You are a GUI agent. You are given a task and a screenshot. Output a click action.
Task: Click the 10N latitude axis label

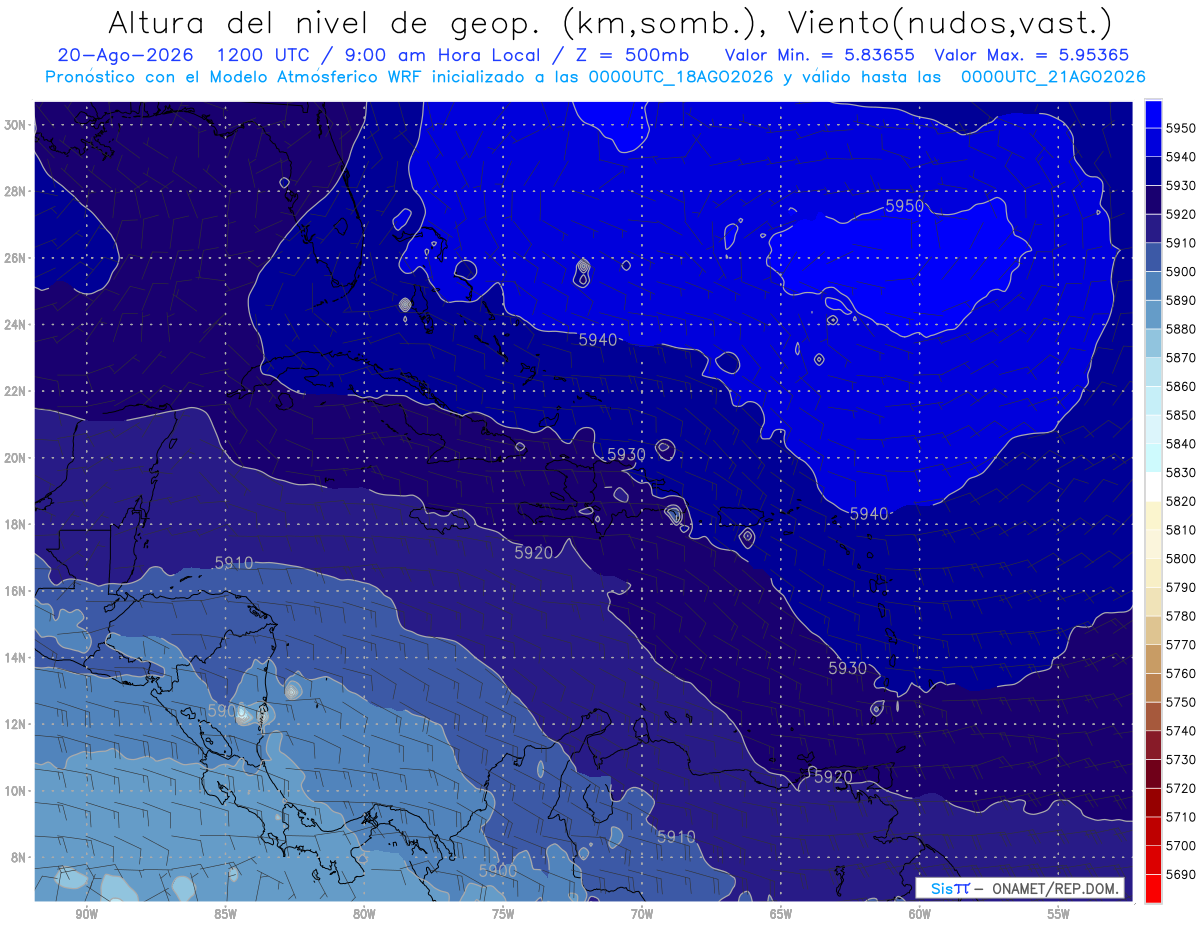coord(15,791)
